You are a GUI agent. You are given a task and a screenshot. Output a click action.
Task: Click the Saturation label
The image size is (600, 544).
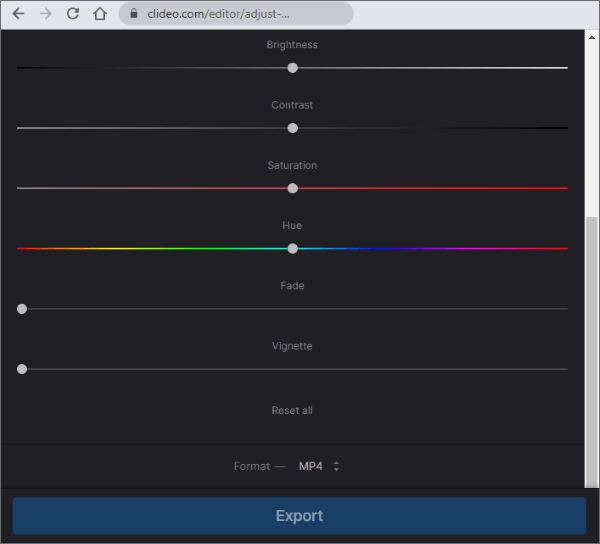click(x=292, y=165)
